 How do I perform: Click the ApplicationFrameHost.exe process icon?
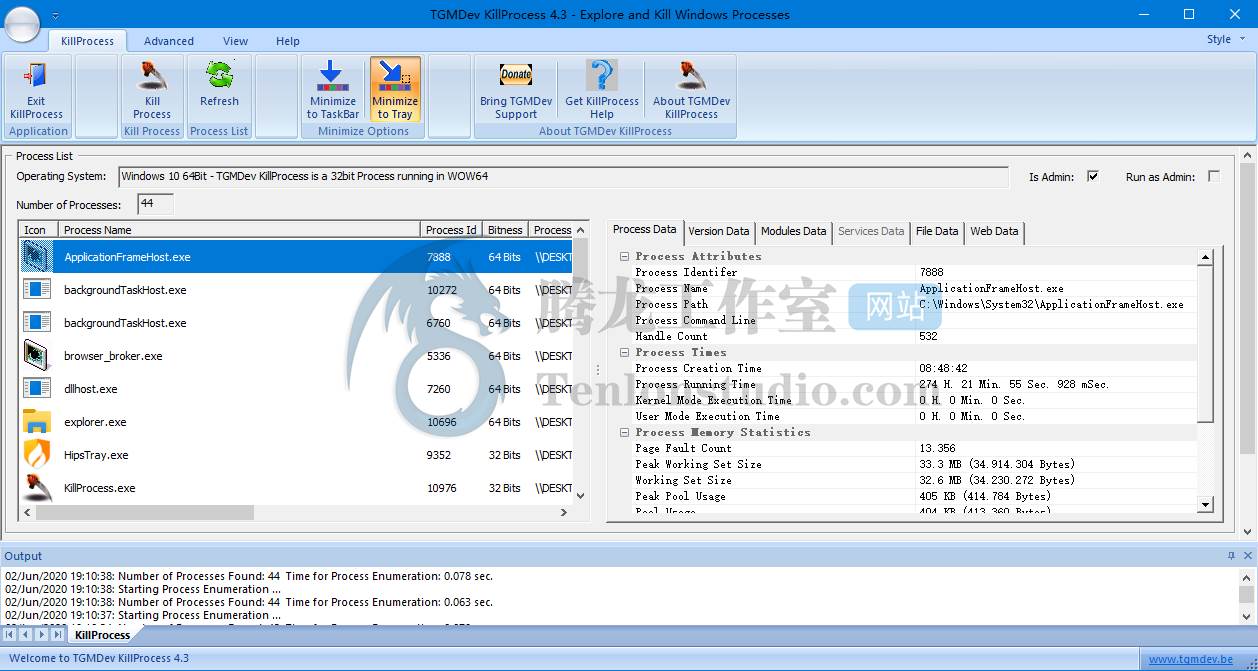coord(37,257)
